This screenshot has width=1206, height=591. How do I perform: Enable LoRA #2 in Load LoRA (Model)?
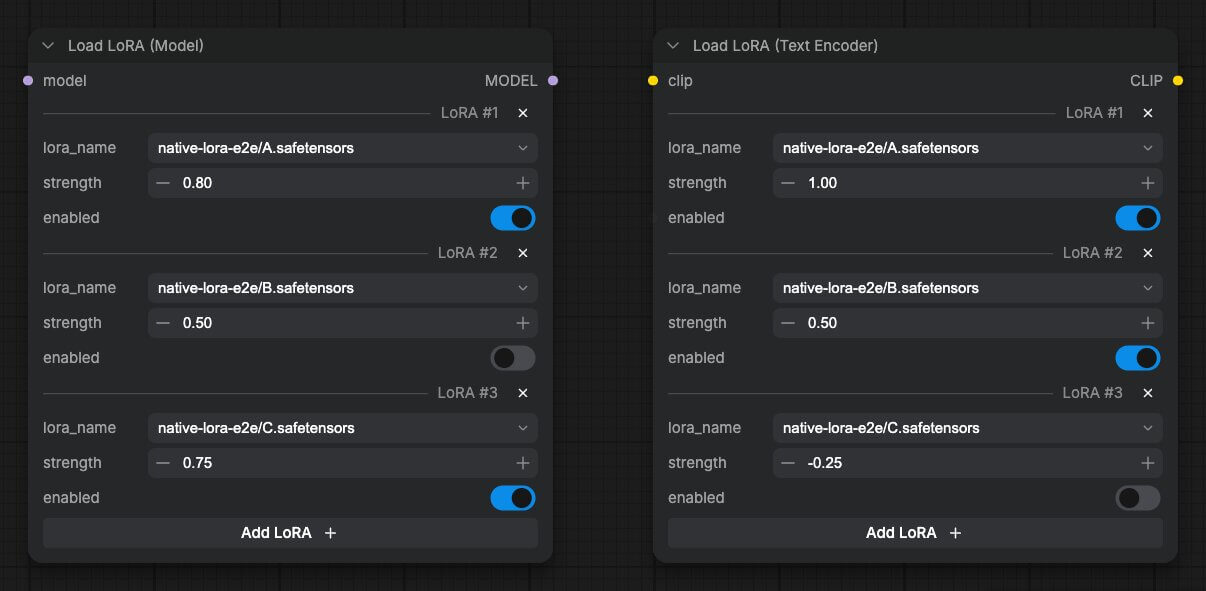click(x=513, y=358)
